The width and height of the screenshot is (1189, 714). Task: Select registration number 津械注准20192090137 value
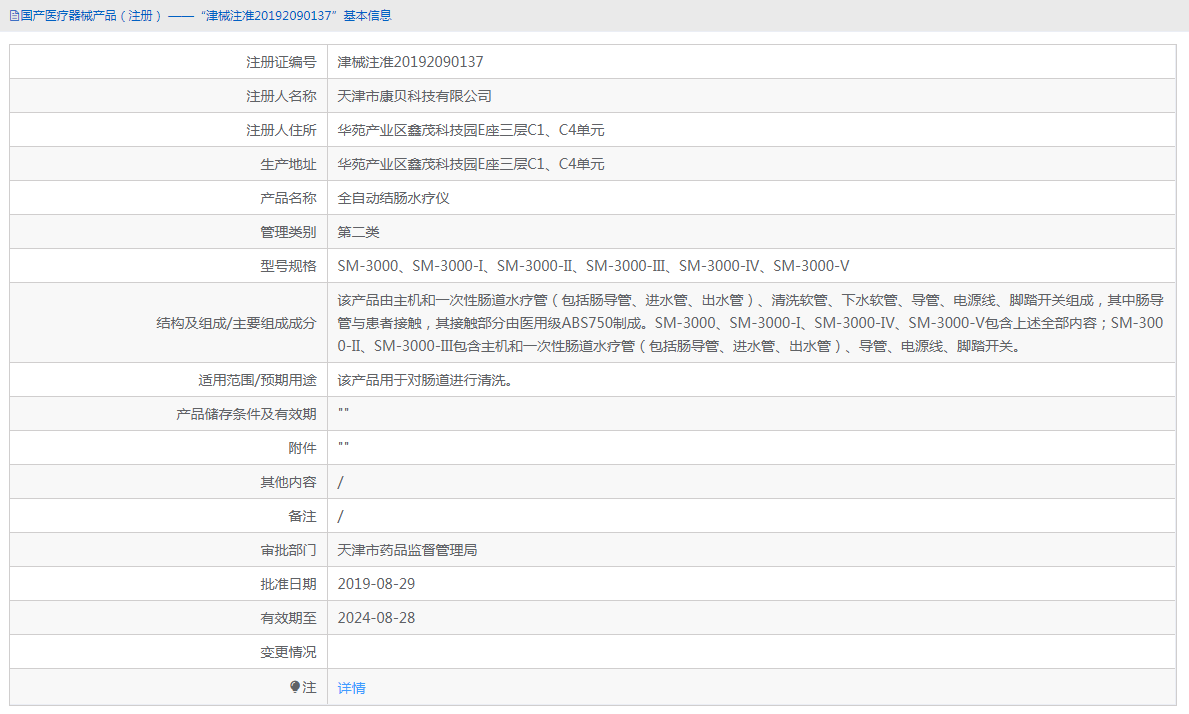coord(410,62)
